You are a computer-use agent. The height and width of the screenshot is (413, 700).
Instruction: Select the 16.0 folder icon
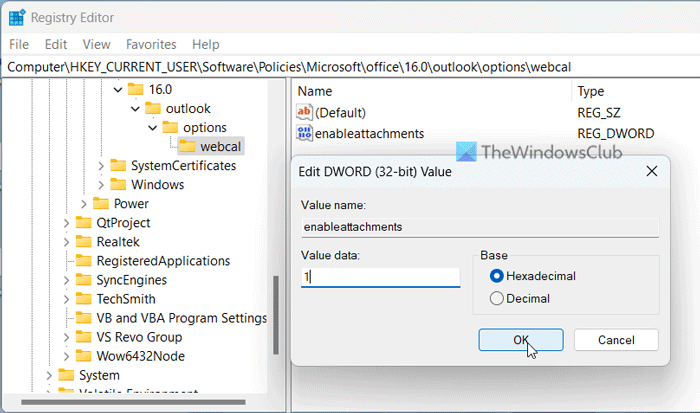tap(135, 89)
